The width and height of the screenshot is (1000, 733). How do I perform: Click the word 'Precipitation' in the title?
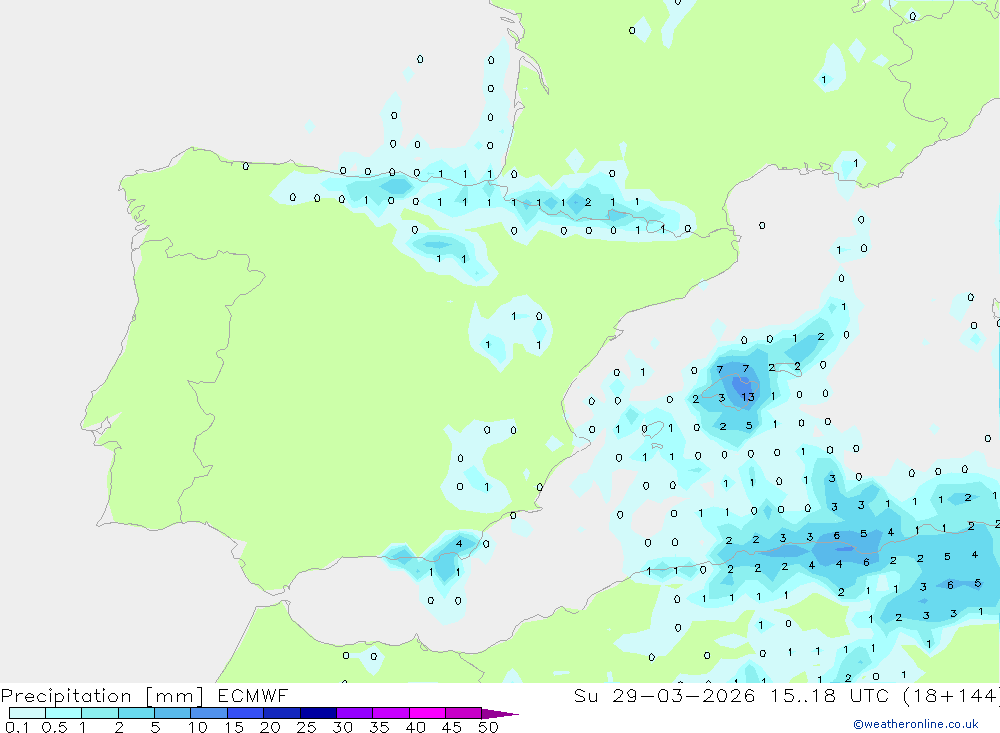[x=66, y=696]
